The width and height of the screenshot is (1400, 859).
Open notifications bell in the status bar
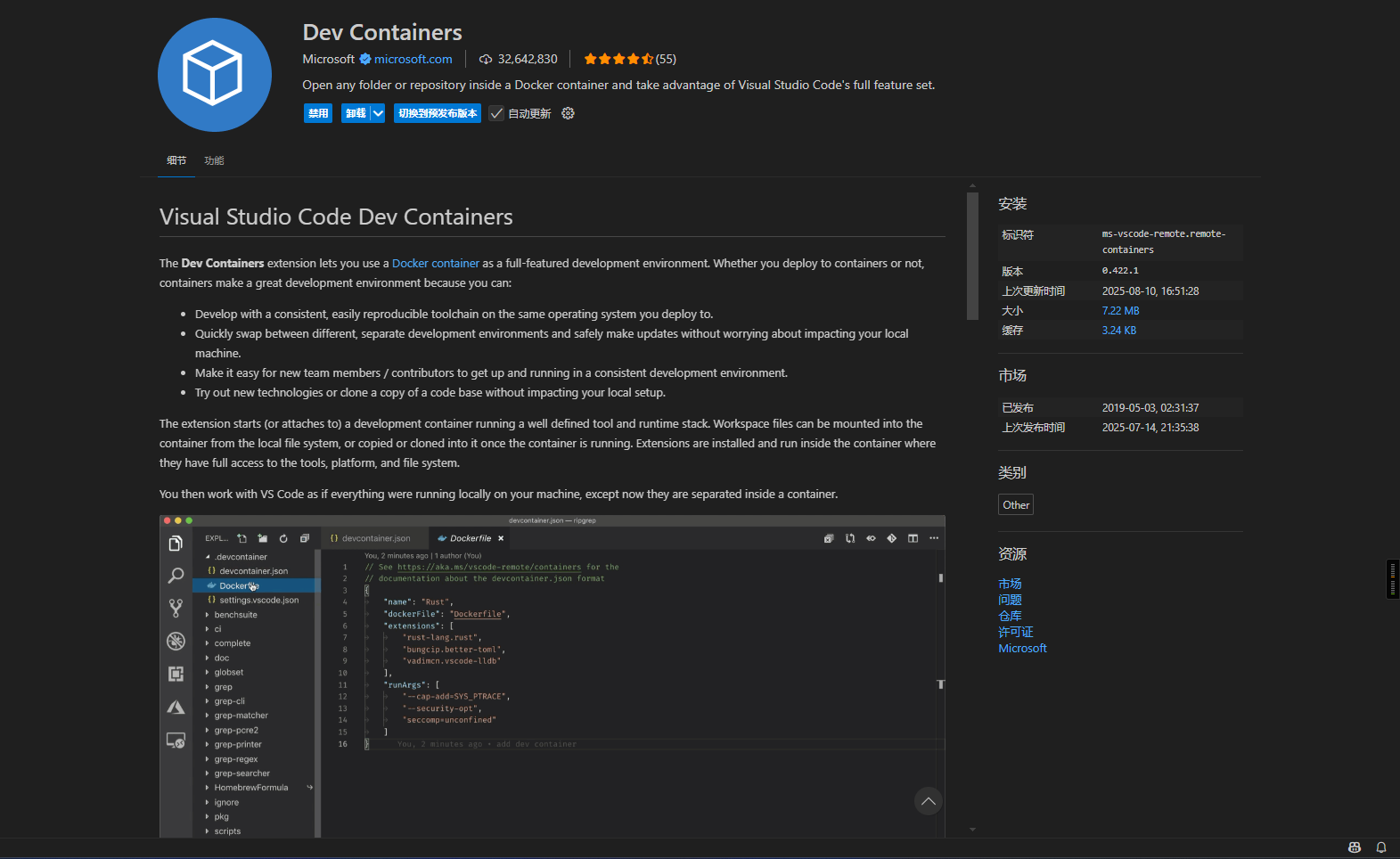(1381, 847)
